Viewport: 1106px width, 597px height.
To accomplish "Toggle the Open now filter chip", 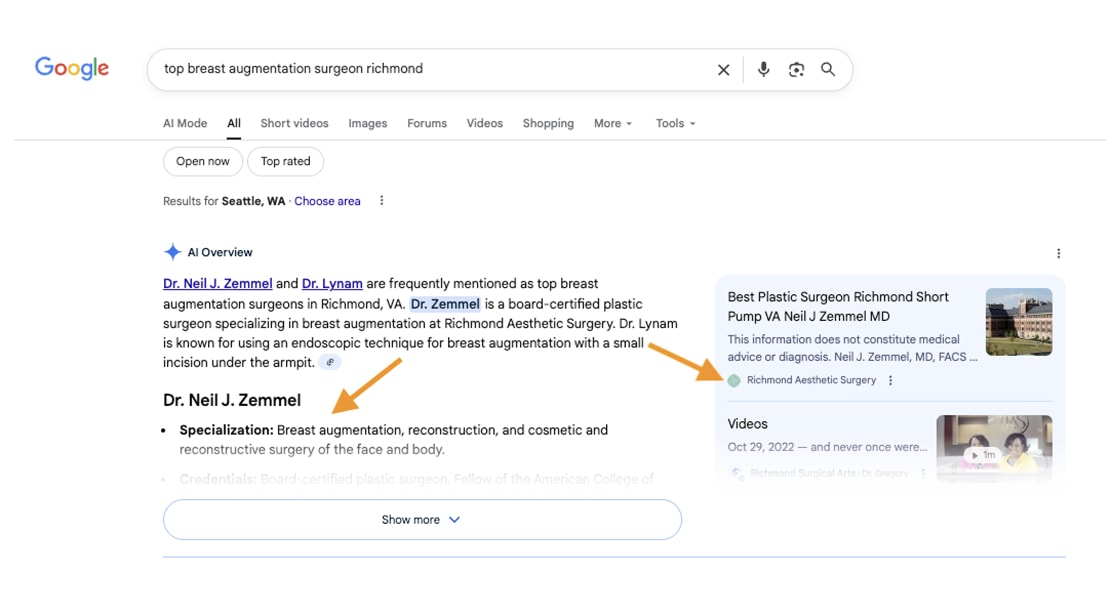I will 203,161.
